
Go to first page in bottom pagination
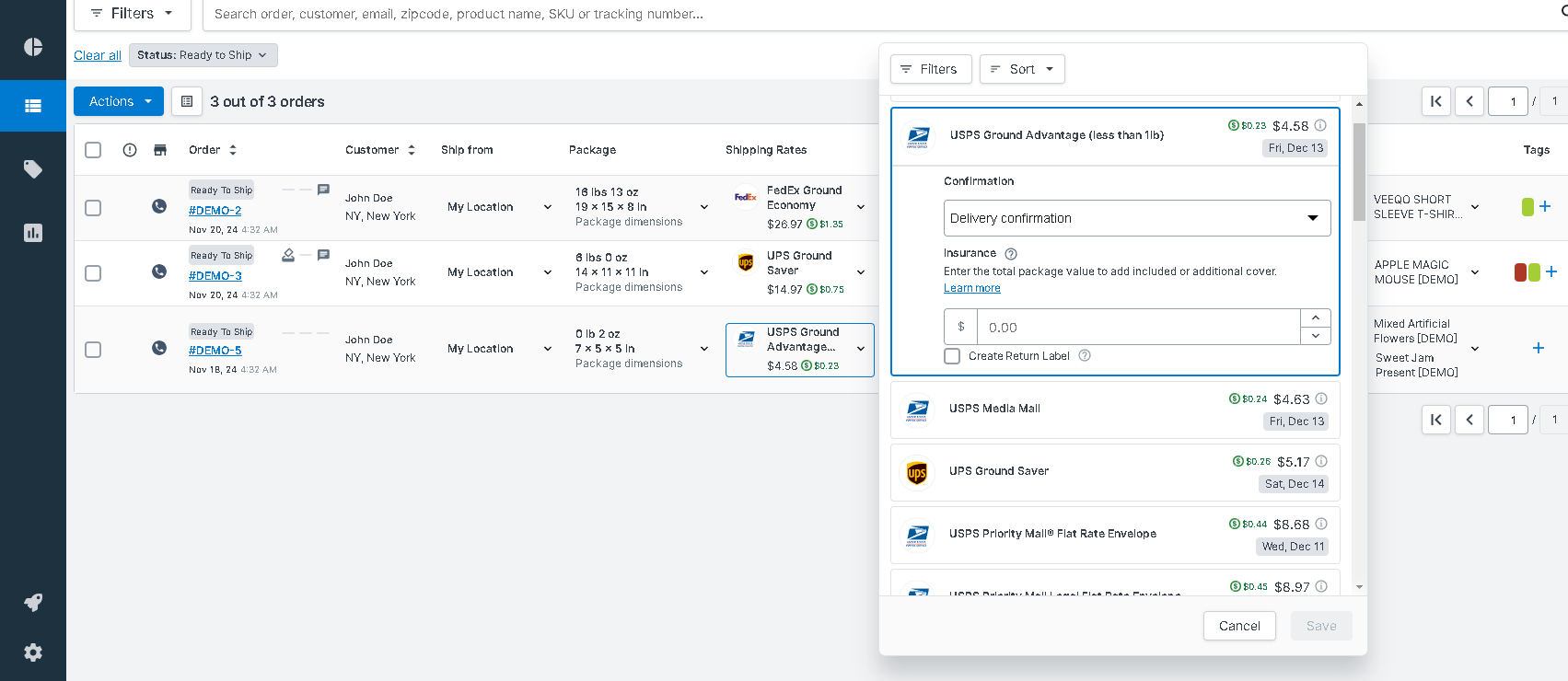1436,420
